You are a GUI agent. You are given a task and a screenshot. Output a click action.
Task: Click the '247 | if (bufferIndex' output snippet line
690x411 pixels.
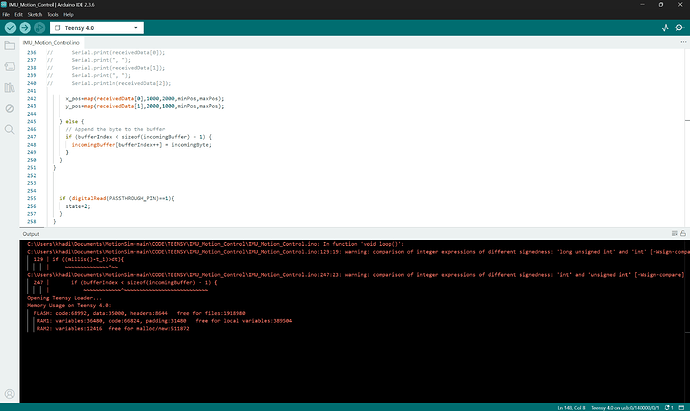coord(125,283)
